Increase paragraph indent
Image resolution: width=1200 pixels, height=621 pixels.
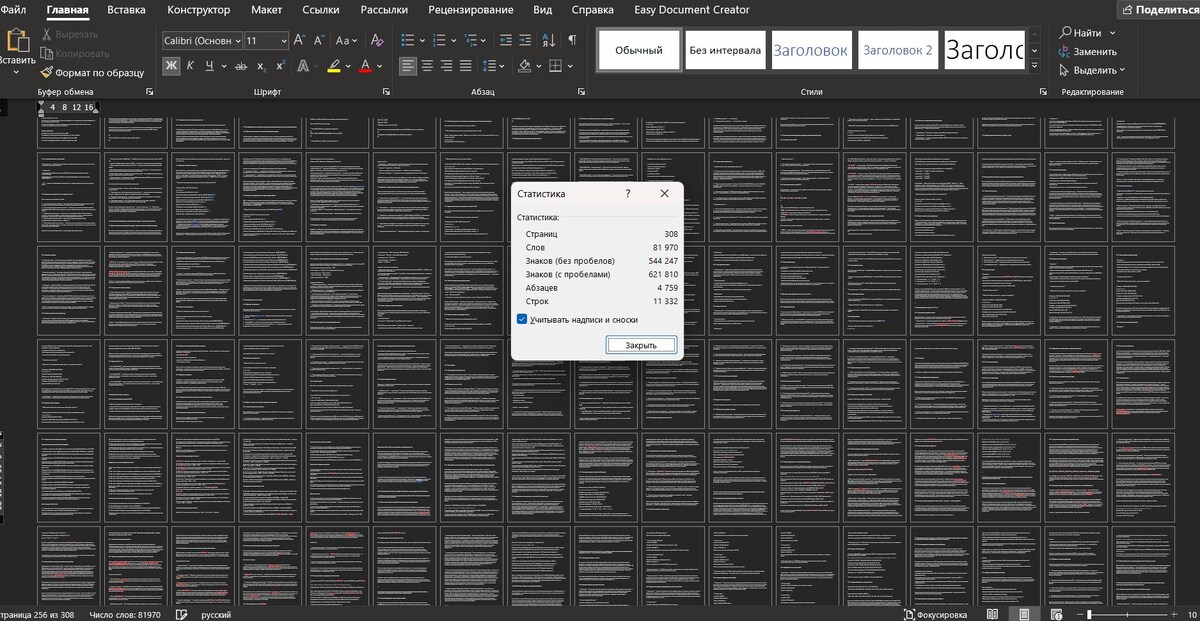(526, 41)
